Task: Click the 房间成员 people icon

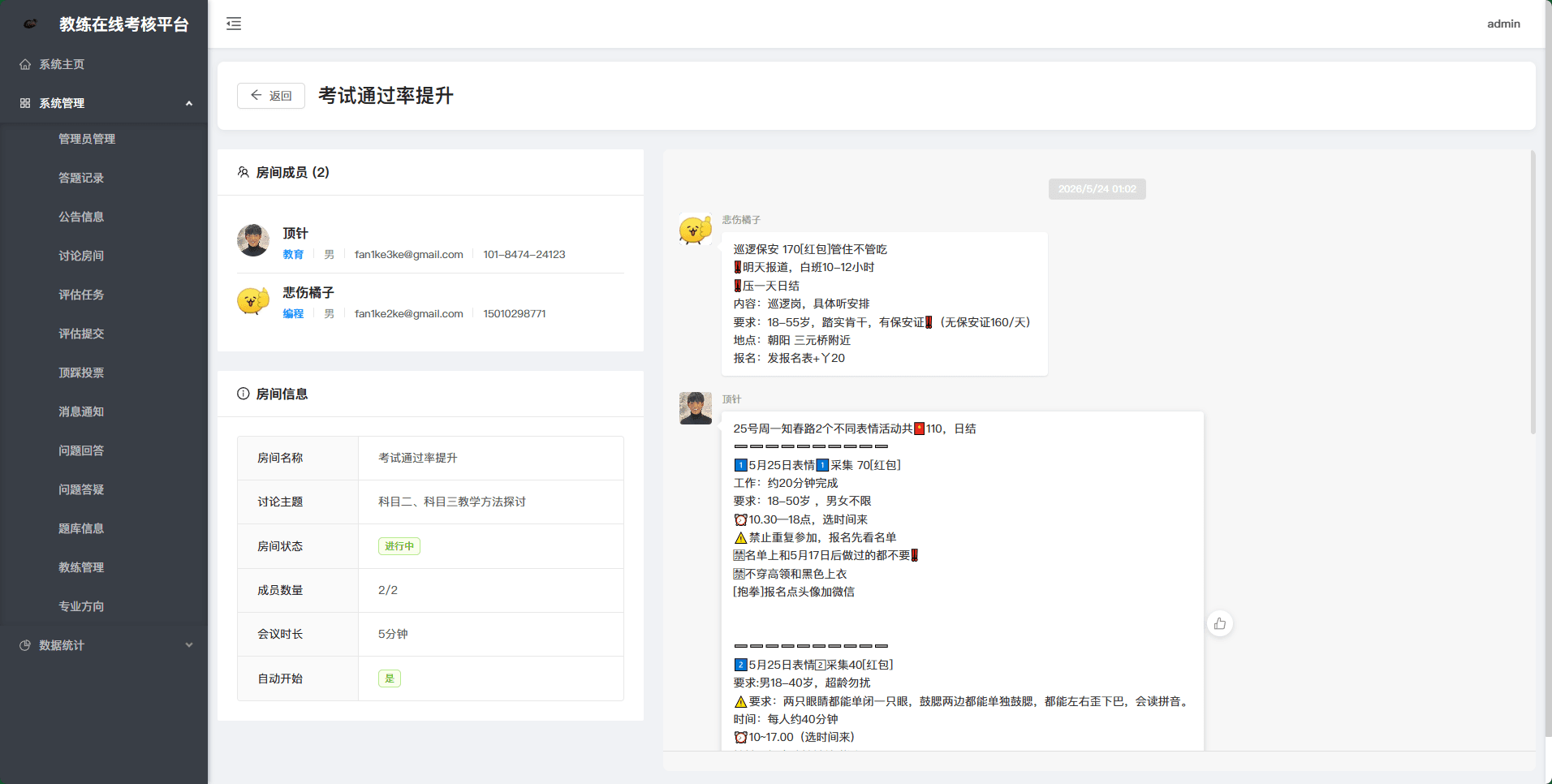Action: coord(243,172)
